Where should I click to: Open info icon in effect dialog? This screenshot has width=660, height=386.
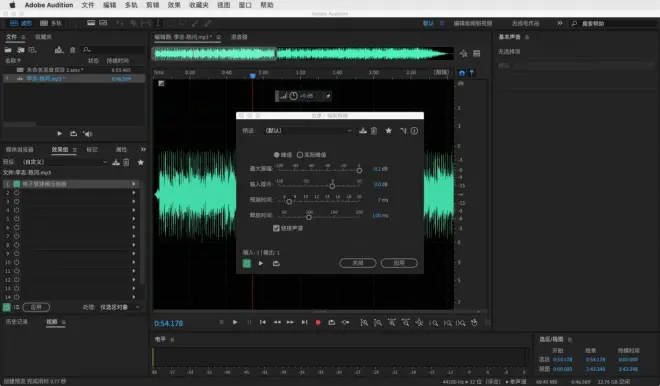tap(414, 131)
